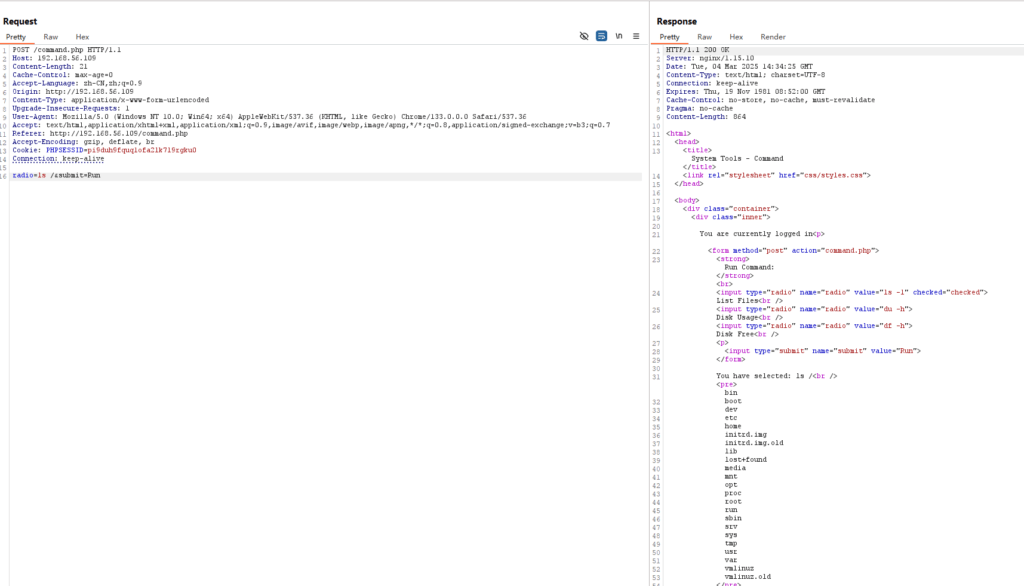This screenshot has height=586, width=1024.
Task: Switch to the Request Hex tab
Action: coord(82,37)
